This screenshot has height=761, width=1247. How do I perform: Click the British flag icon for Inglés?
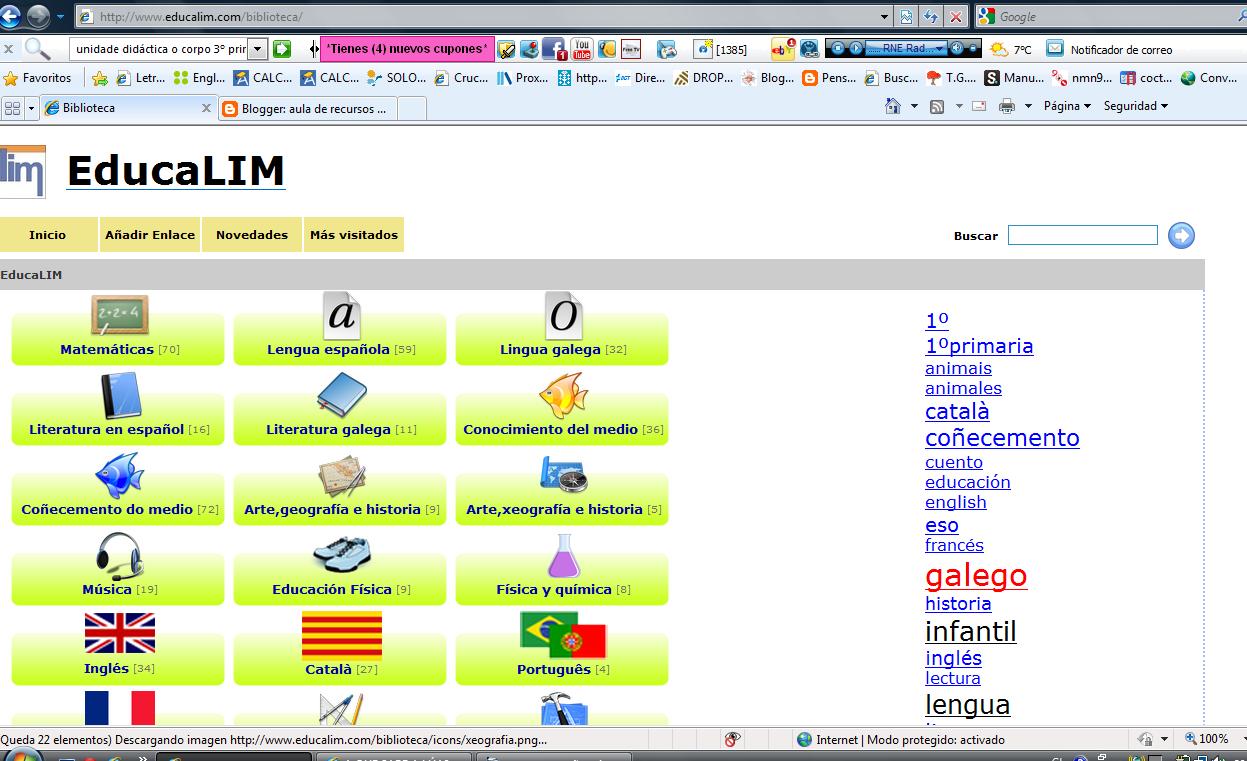click(x=117, y=633)
